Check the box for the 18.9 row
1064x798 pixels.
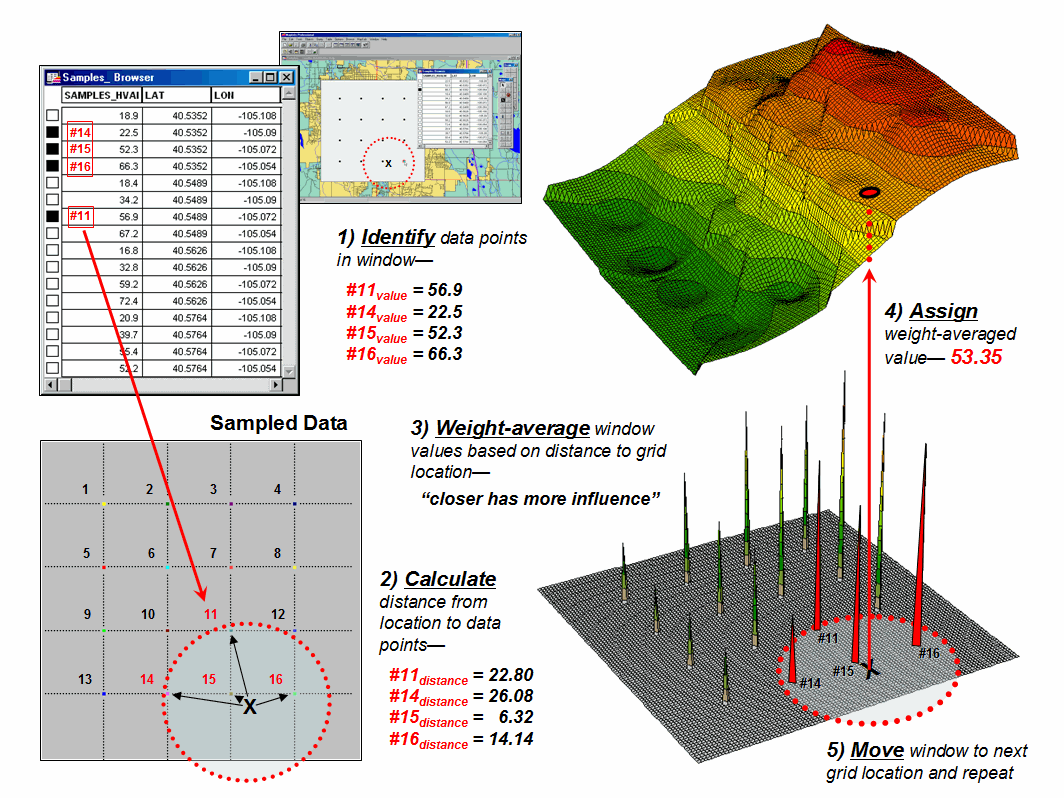point(52,115)
